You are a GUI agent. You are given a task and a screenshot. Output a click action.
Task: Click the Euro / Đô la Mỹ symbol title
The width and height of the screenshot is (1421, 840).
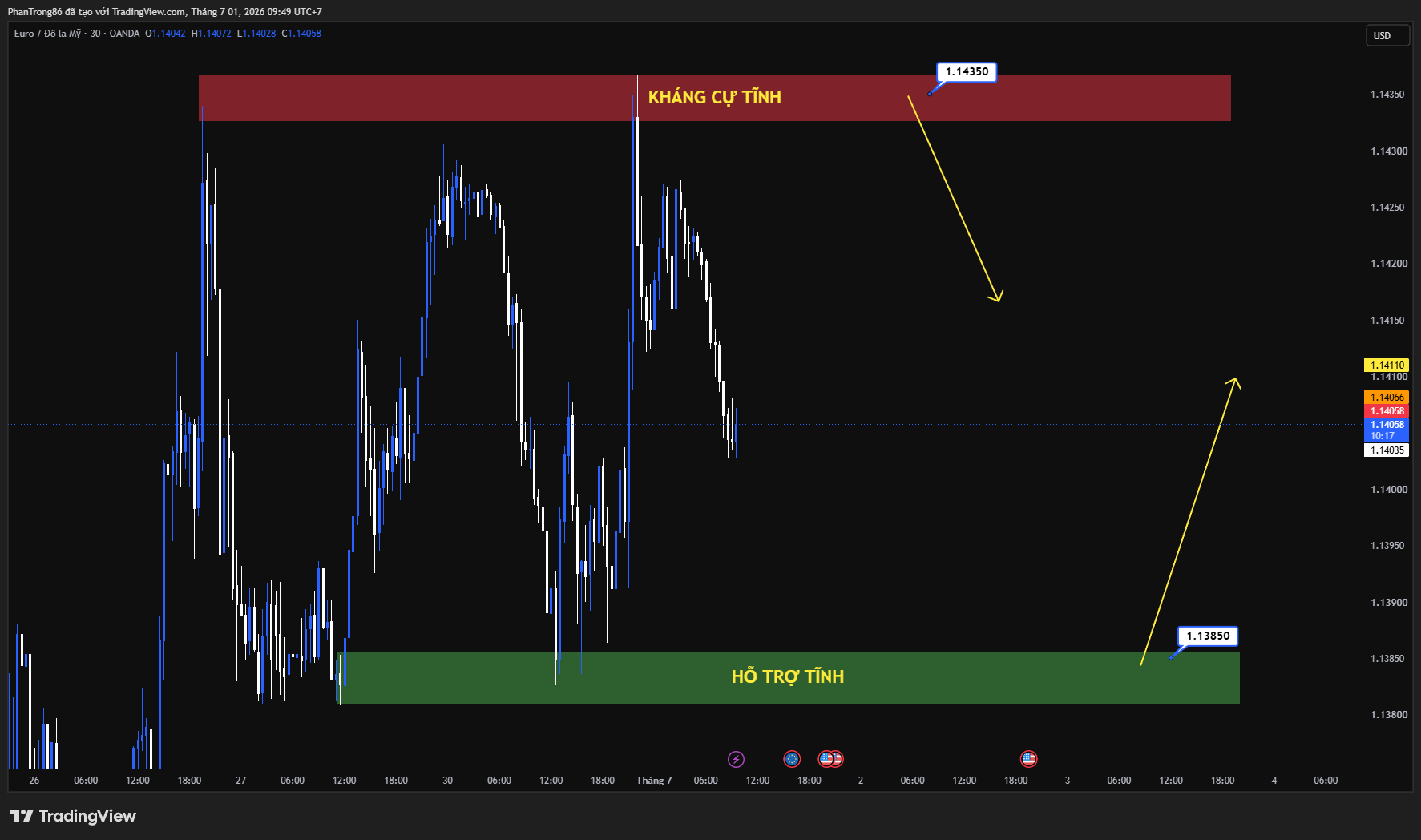pyautogui.click(x=47, y=34)
